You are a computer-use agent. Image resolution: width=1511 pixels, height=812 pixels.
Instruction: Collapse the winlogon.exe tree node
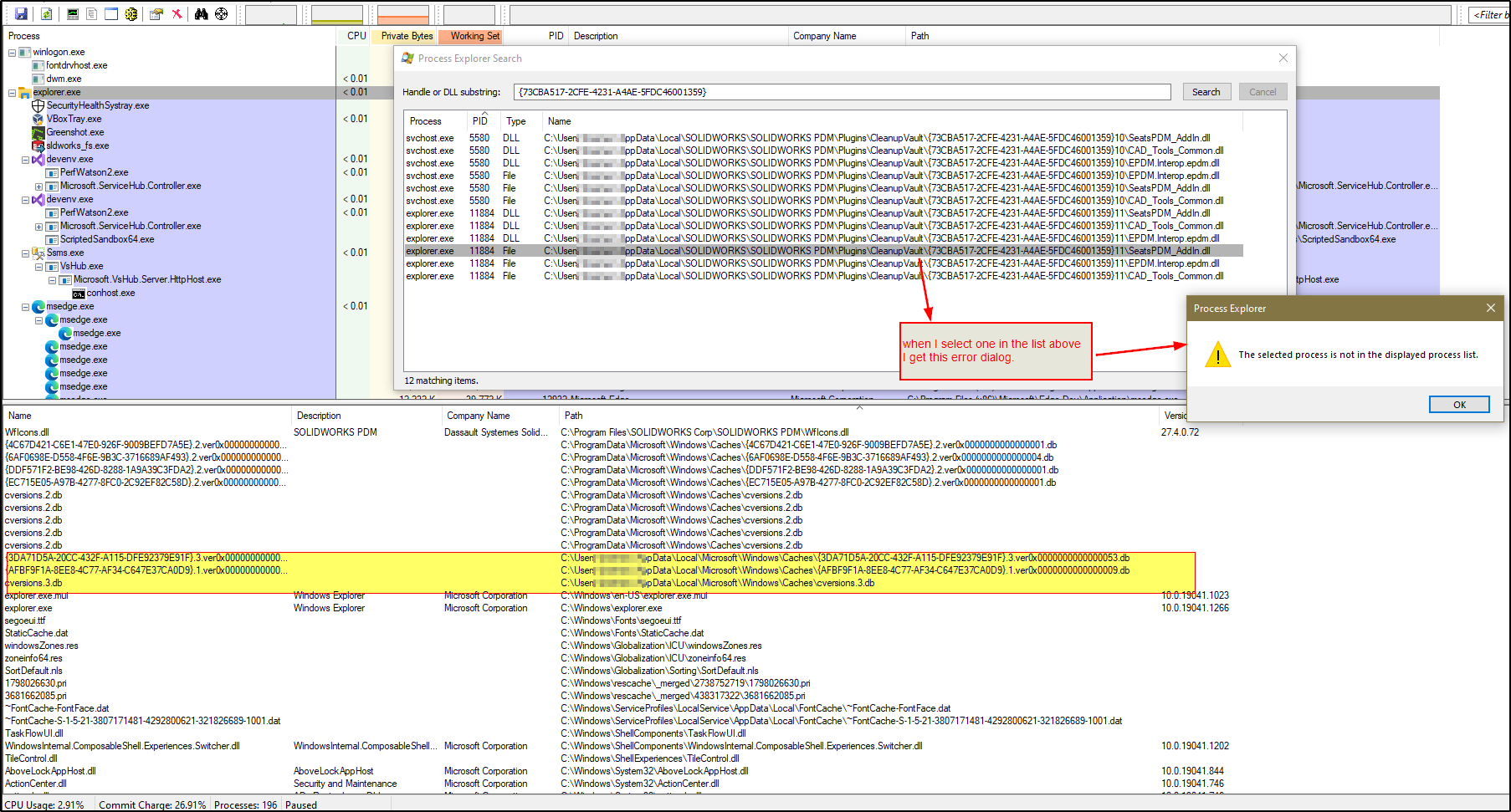coord(12,53)
